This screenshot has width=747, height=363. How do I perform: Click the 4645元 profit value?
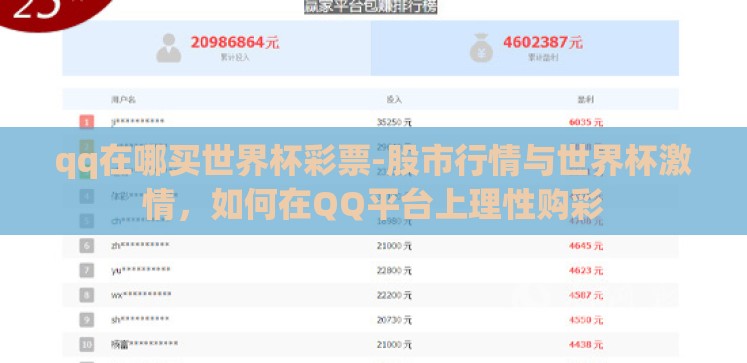(x=586, y=246)
